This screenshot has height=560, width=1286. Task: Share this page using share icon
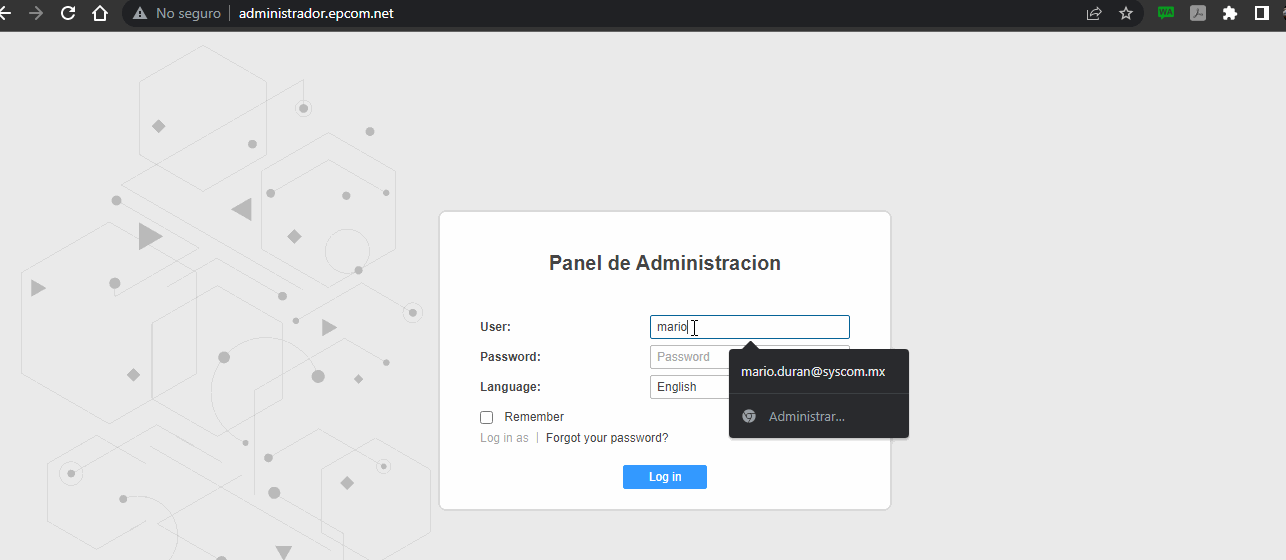tap(1094, 13)
